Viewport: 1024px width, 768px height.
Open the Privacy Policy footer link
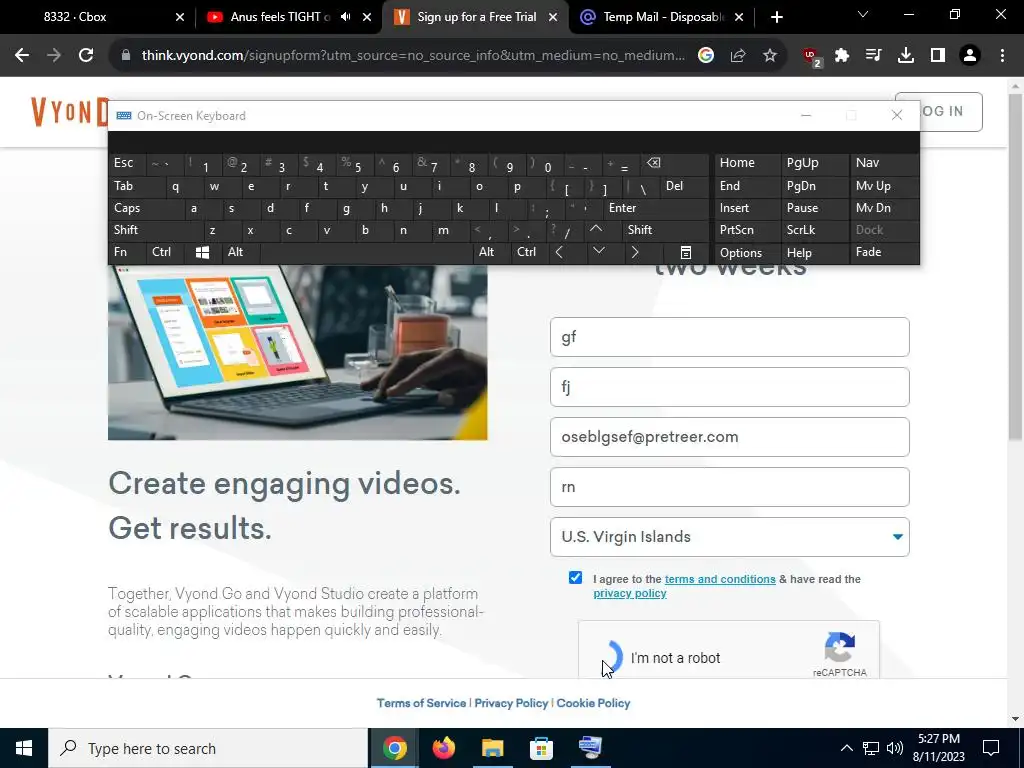[x=511, y=703]
